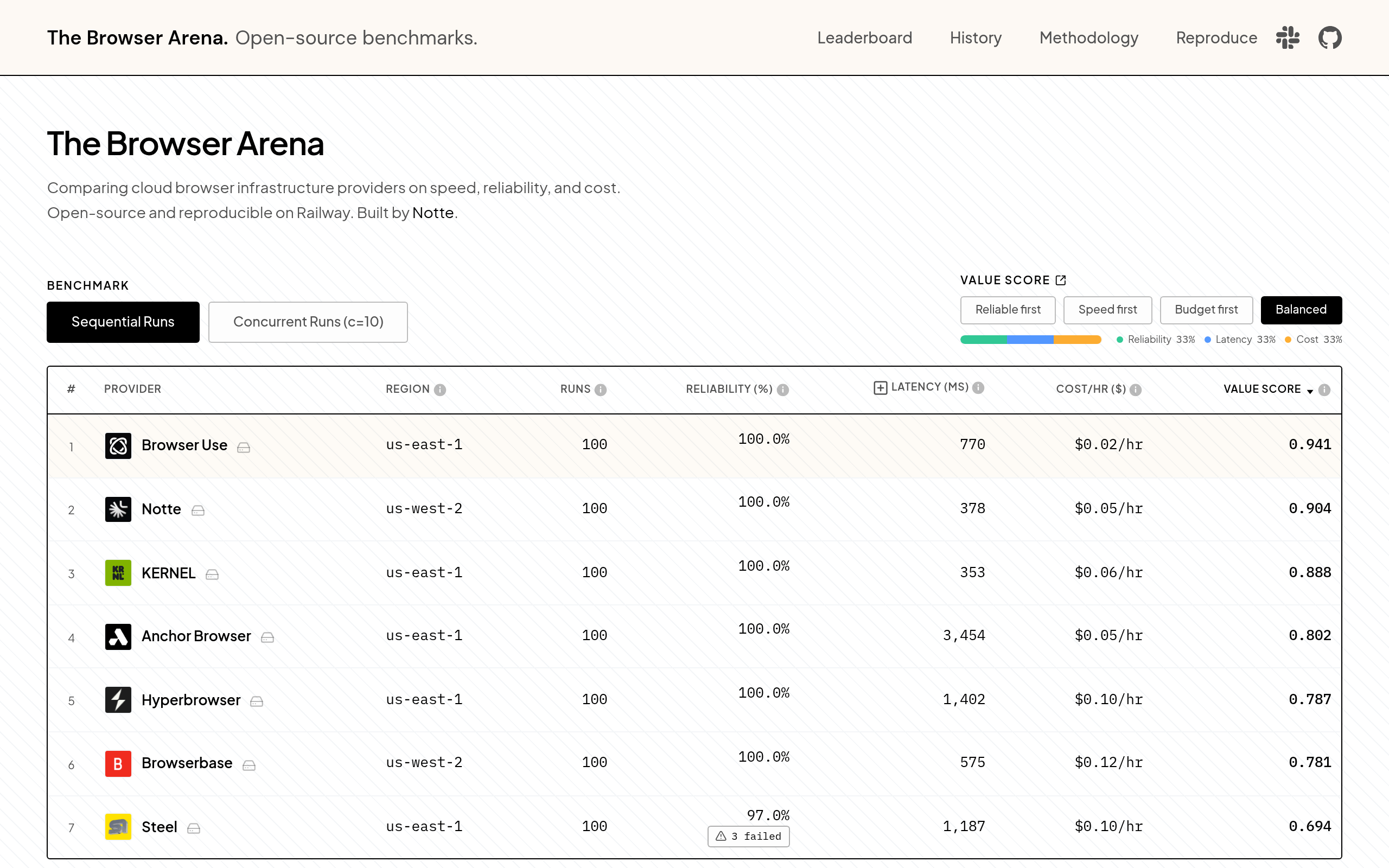Click the small icon beside Hyperbrowser
The image size is (1389, 868).
[257, 701]
